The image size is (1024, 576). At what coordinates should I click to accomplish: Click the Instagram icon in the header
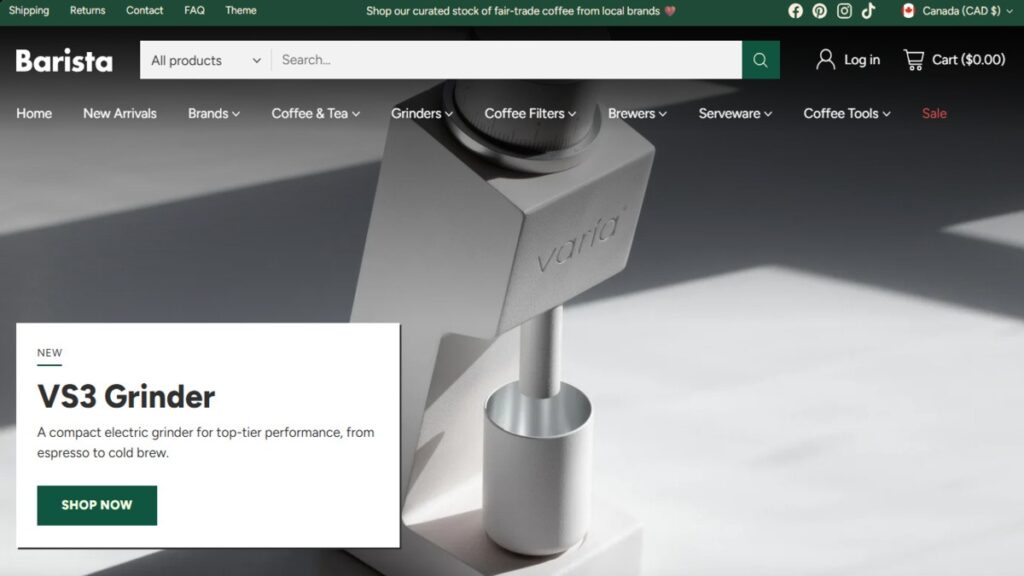pos(843,11)
